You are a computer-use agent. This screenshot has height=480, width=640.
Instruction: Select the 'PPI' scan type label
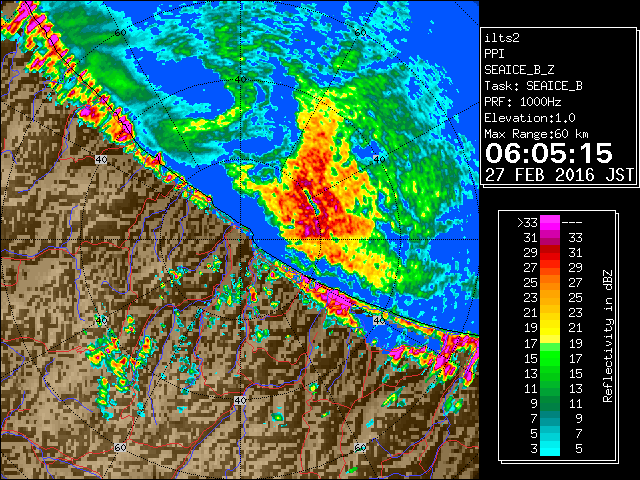click(x=494, y=54)
